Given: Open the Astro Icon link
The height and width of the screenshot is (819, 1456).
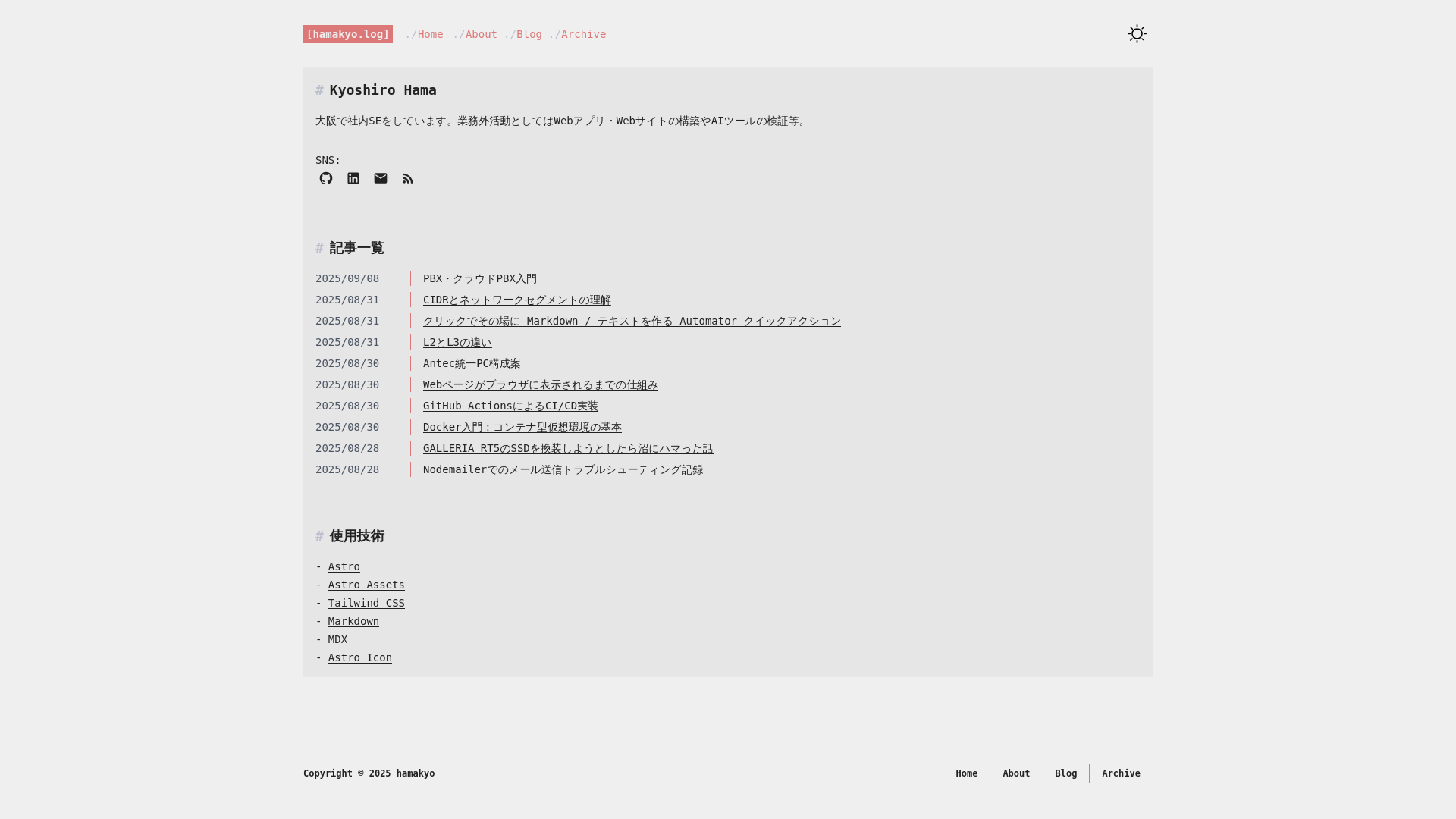Looking at the screenshot, I should 360,657.
